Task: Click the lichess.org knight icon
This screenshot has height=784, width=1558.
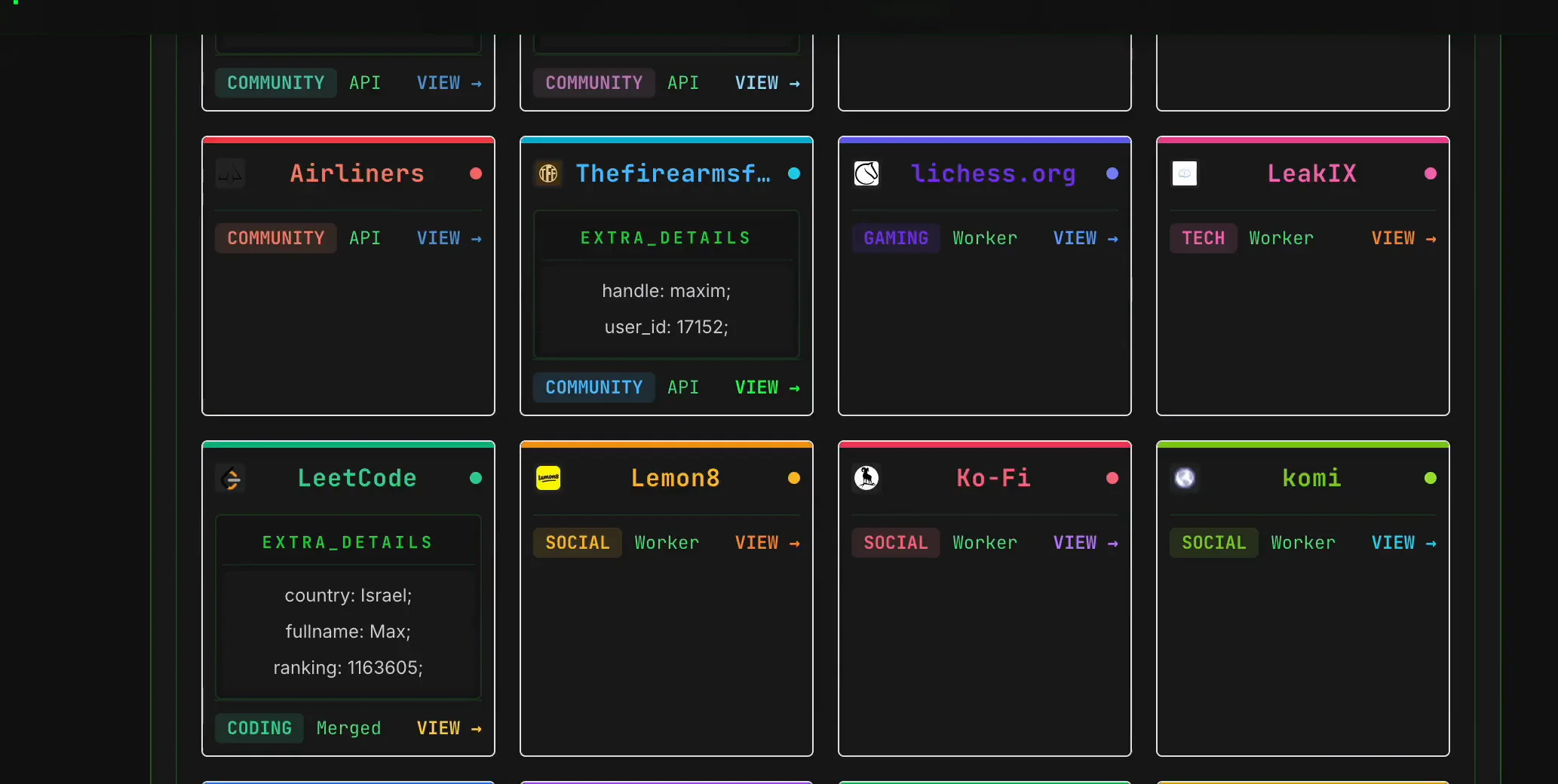Action: coord(866,174)
